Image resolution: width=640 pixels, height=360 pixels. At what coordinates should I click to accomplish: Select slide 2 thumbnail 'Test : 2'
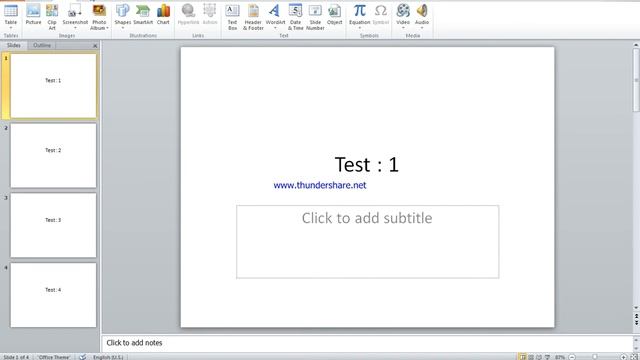point(53,156)
